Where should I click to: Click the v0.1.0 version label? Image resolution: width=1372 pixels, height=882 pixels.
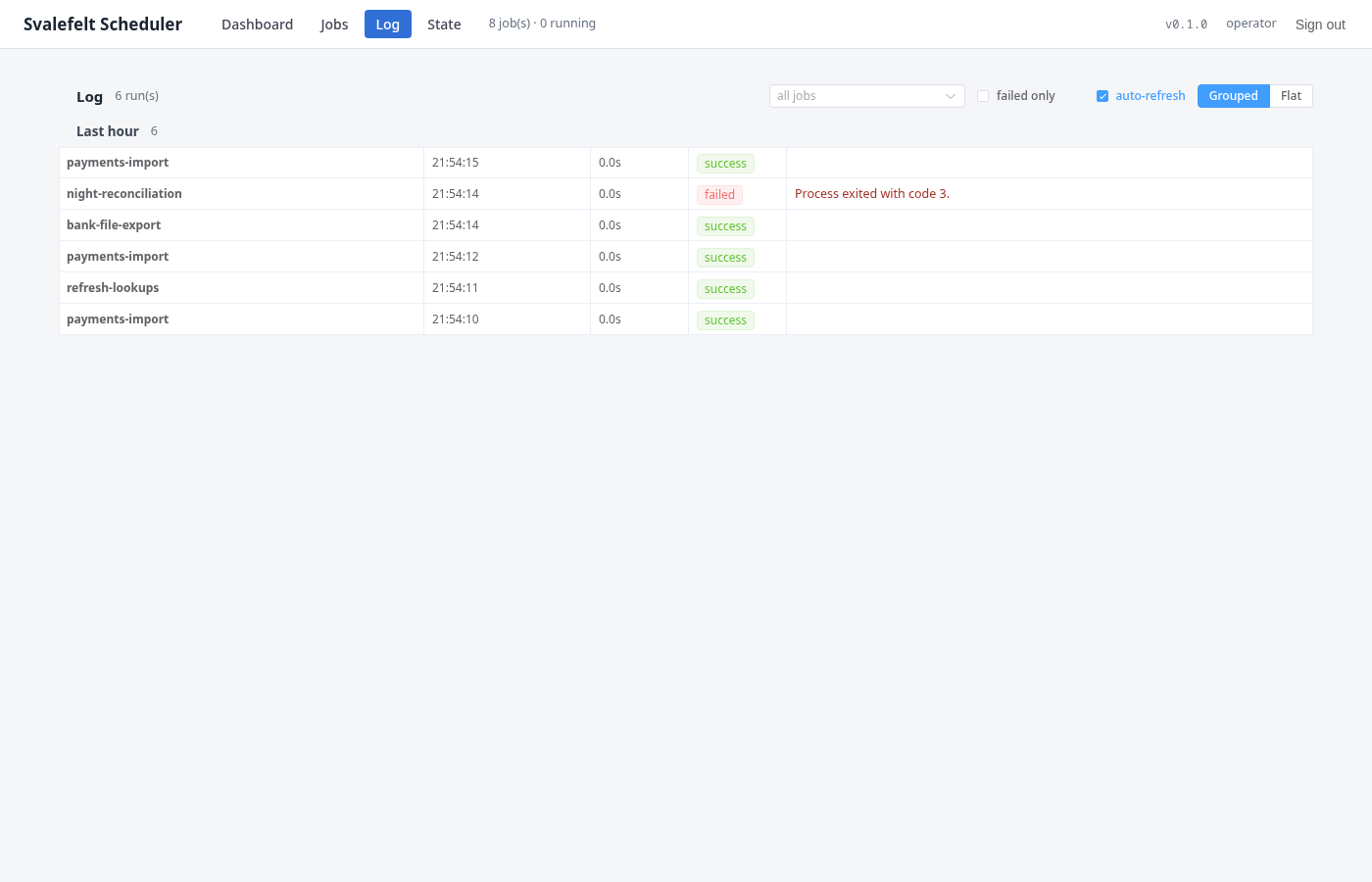click(1186, 24)
